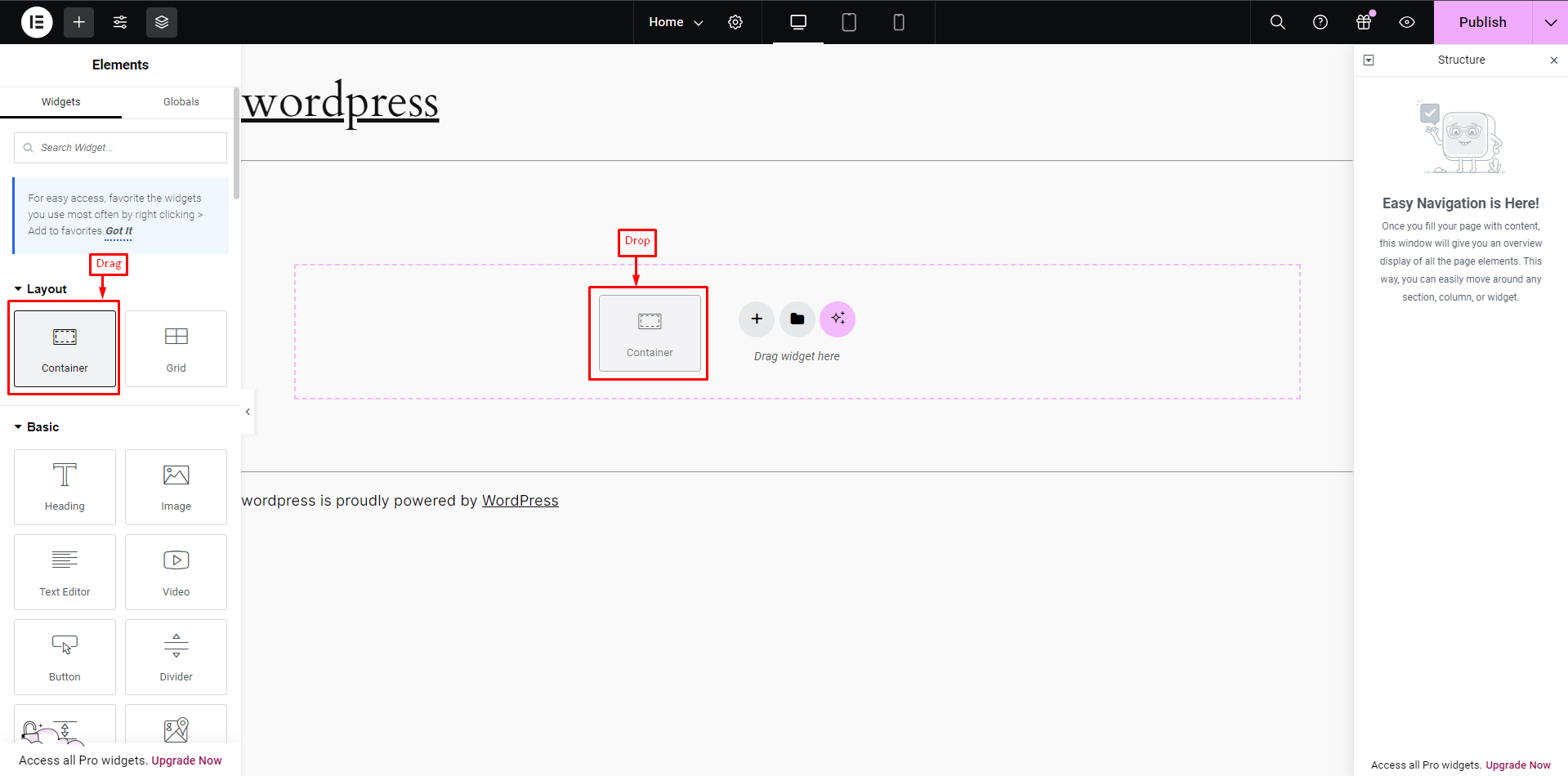
Task: Toggle the Structure layers icon
Action: tap(162, 22)
